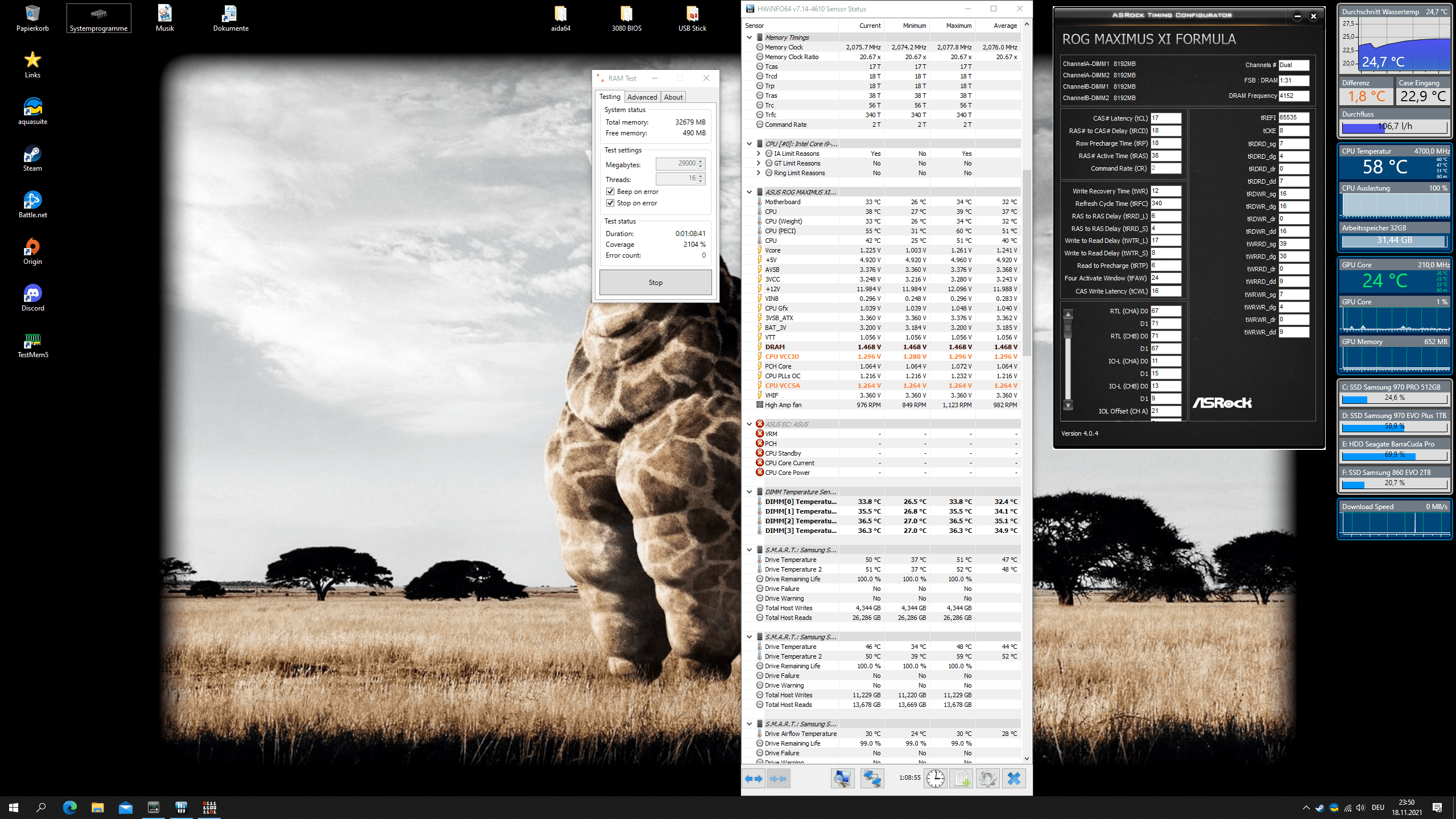Open HWiNFO remote network monitors icon
Screen dimensions: 1456x819
pos(872,779)
